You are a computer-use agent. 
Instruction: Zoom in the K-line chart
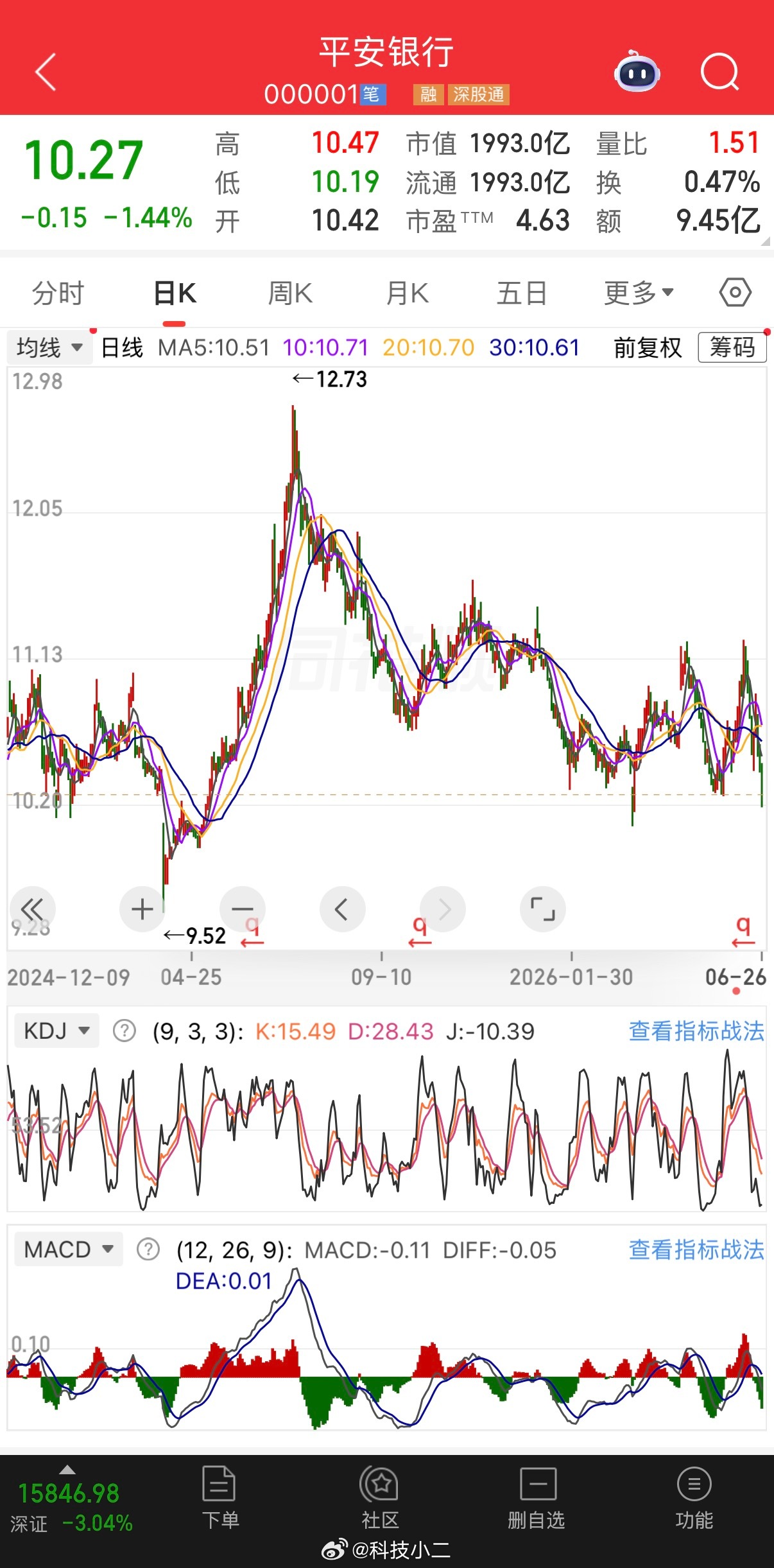point(142,909)
